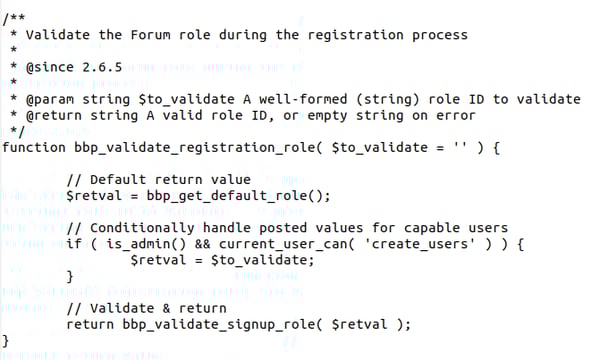The width and height of the screenshot is (600, 360).
Task: Click the "Validate the Forum role" description line
Action: (x=246, y=35)
